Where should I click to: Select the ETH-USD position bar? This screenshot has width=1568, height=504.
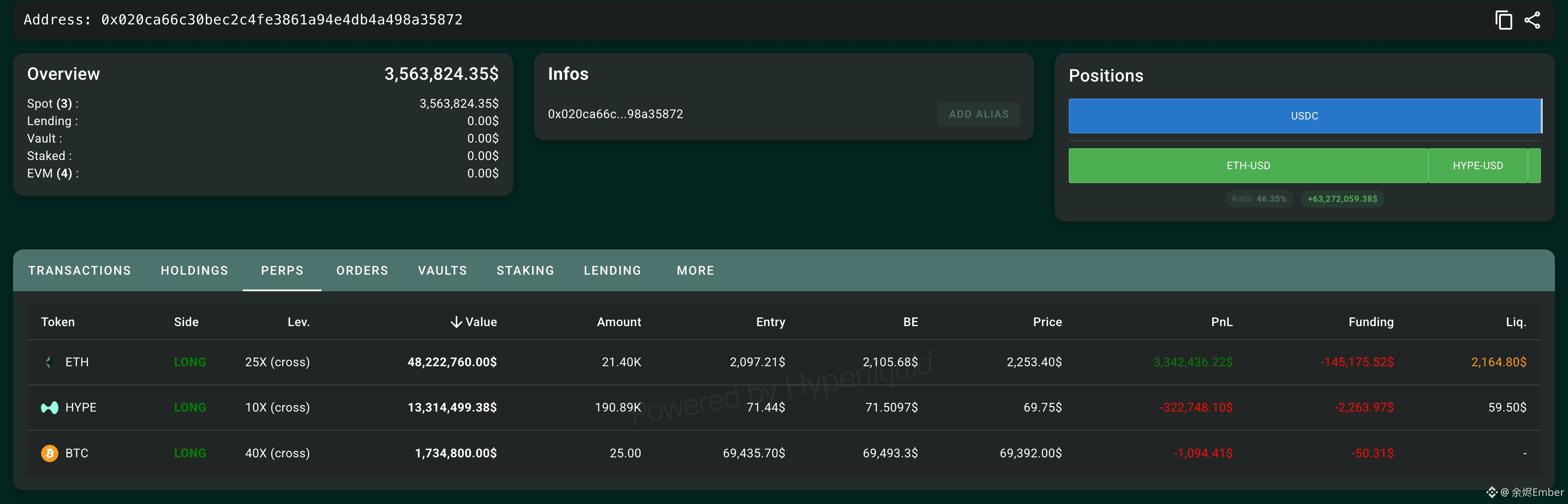click(x=1248, y=166)
